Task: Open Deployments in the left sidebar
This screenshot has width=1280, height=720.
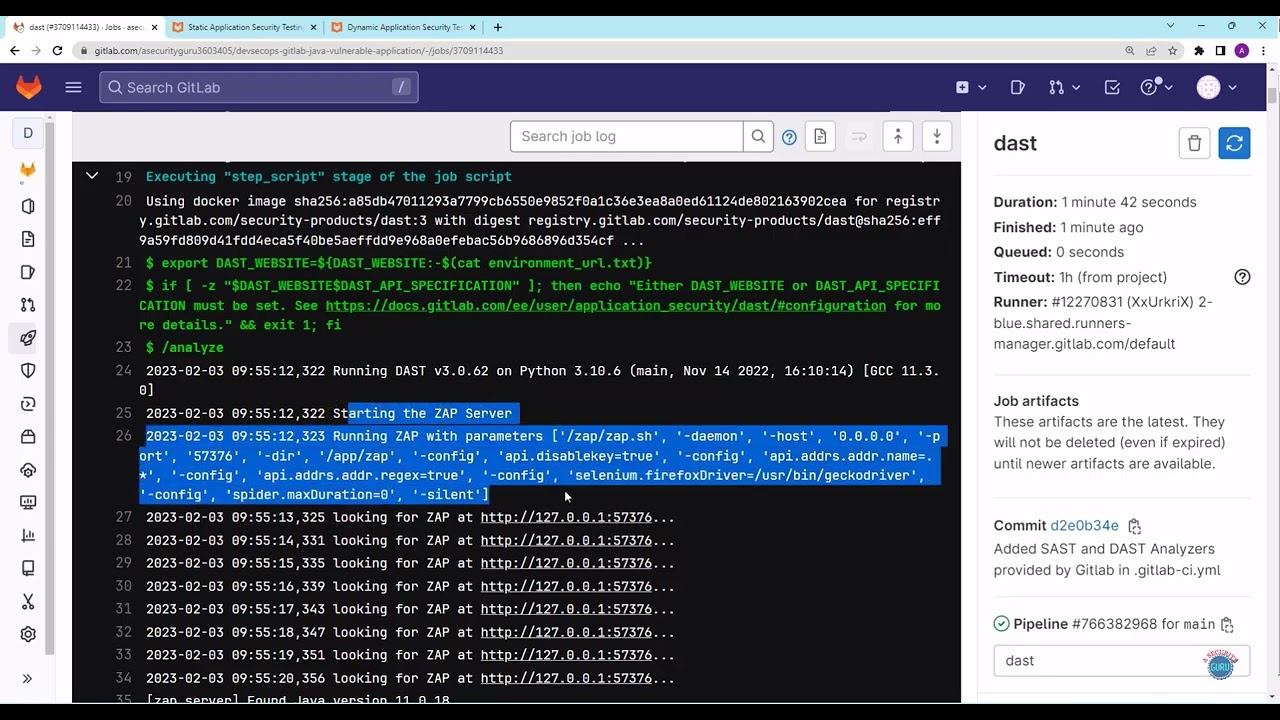Action: [x=28, y=404]
